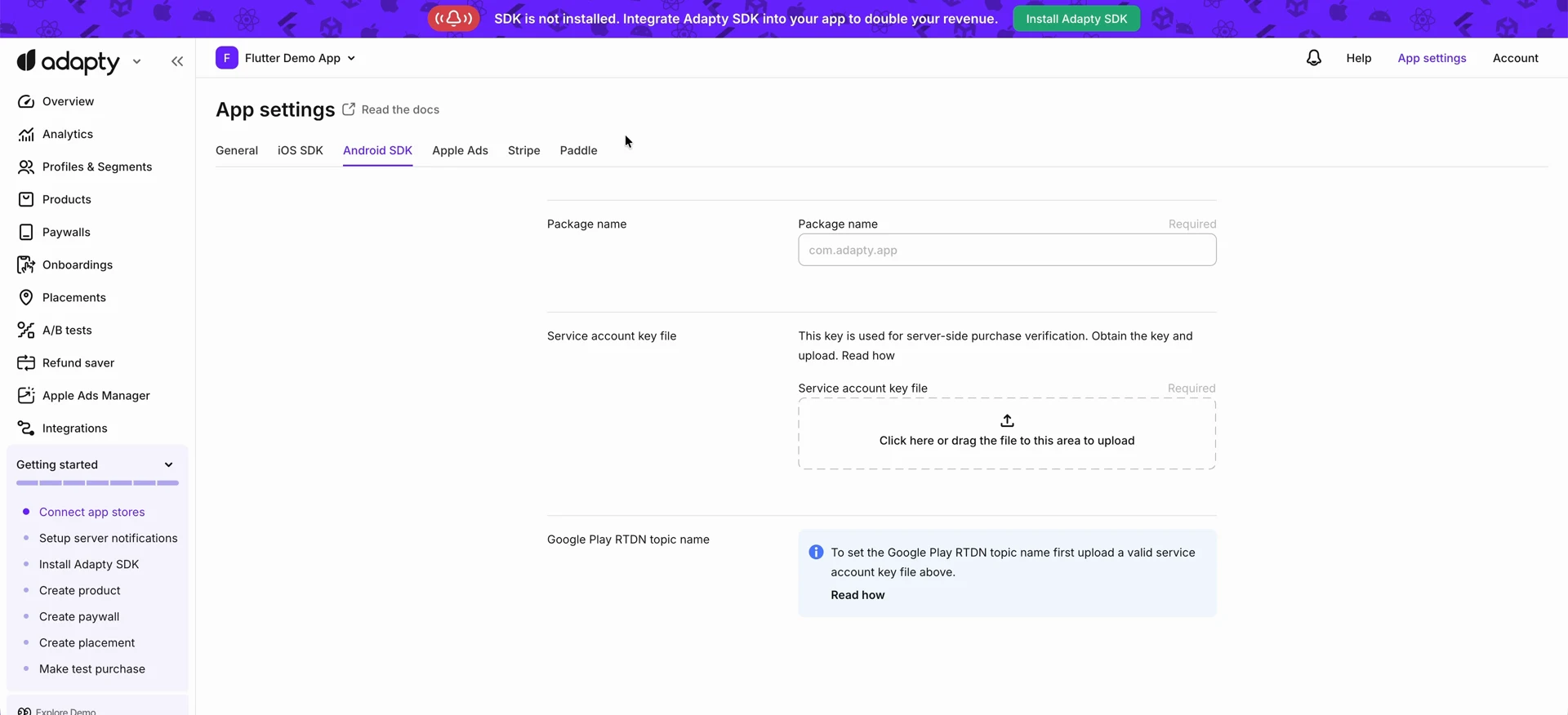Go to Setup server notifications step
This screenshot has height=715, width=1568.
click(x=108, y=538)
